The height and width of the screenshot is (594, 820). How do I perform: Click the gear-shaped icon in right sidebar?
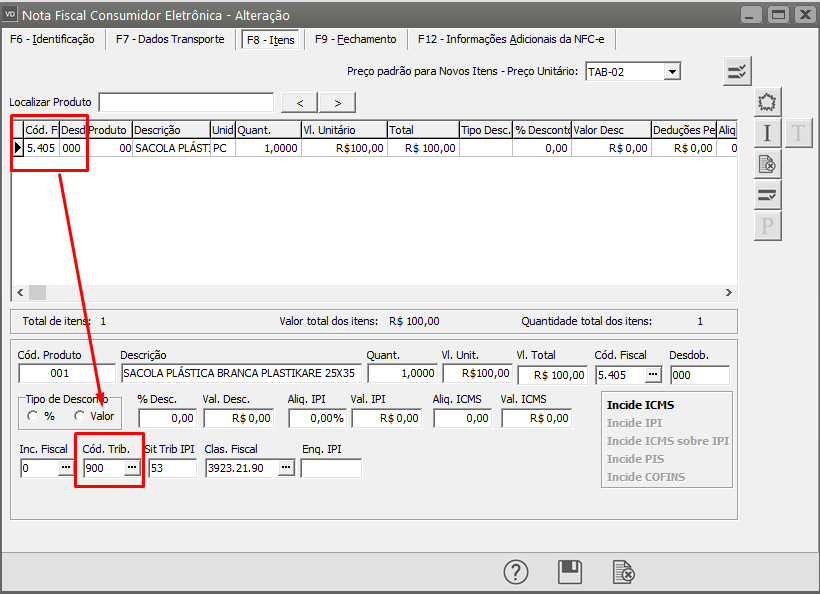point(767,102)
